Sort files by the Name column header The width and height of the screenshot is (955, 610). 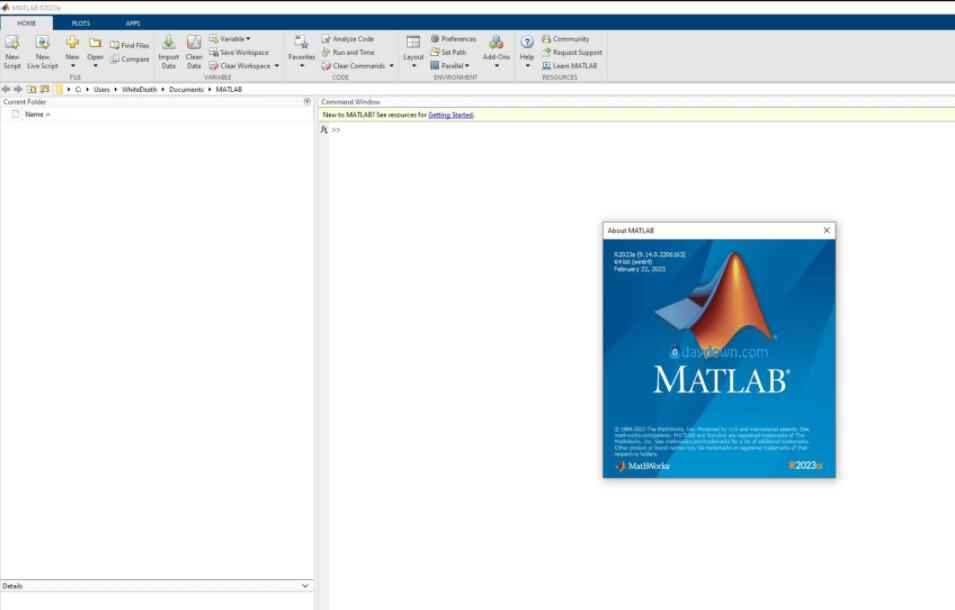coord(37,114)
